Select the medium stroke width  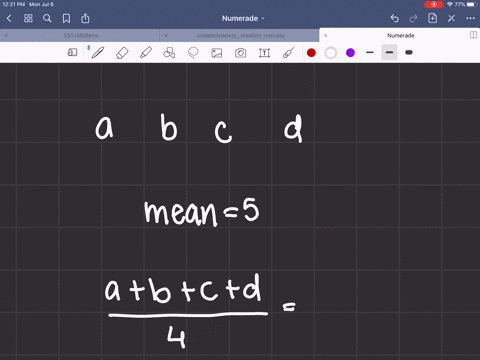(389, 52)
